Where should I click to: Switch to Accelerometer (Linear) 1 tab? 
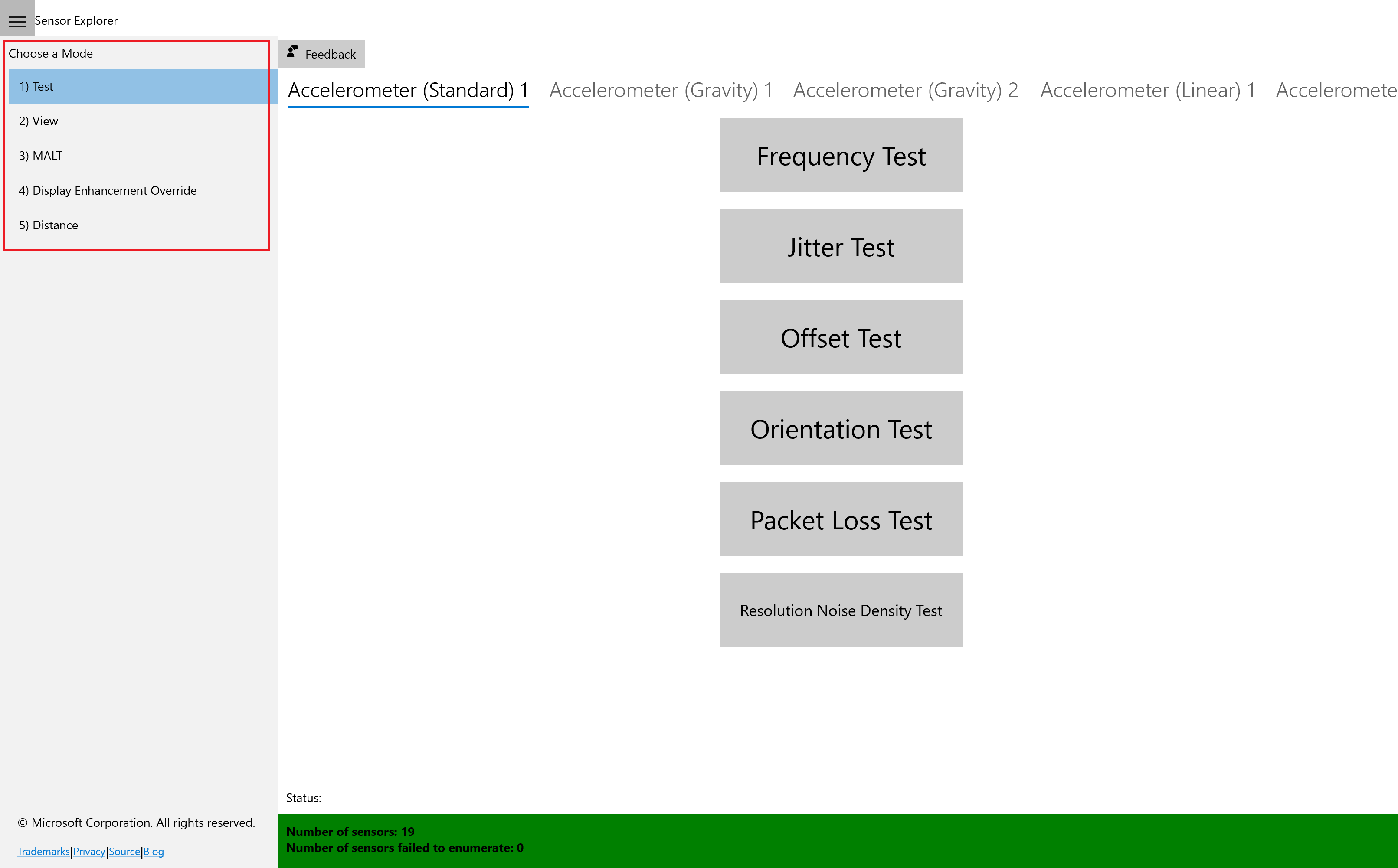1148,89
